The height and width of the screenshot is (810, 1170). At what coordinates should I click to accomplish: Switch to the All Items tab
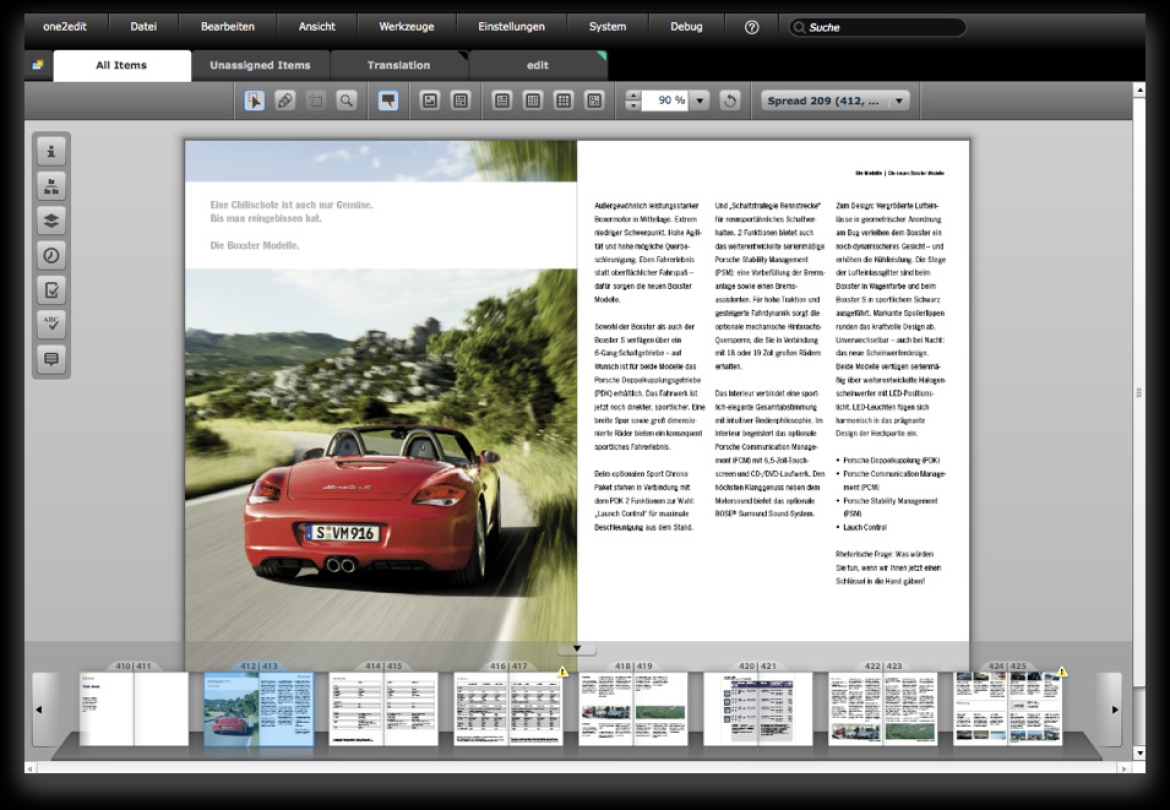pos(122,66)
